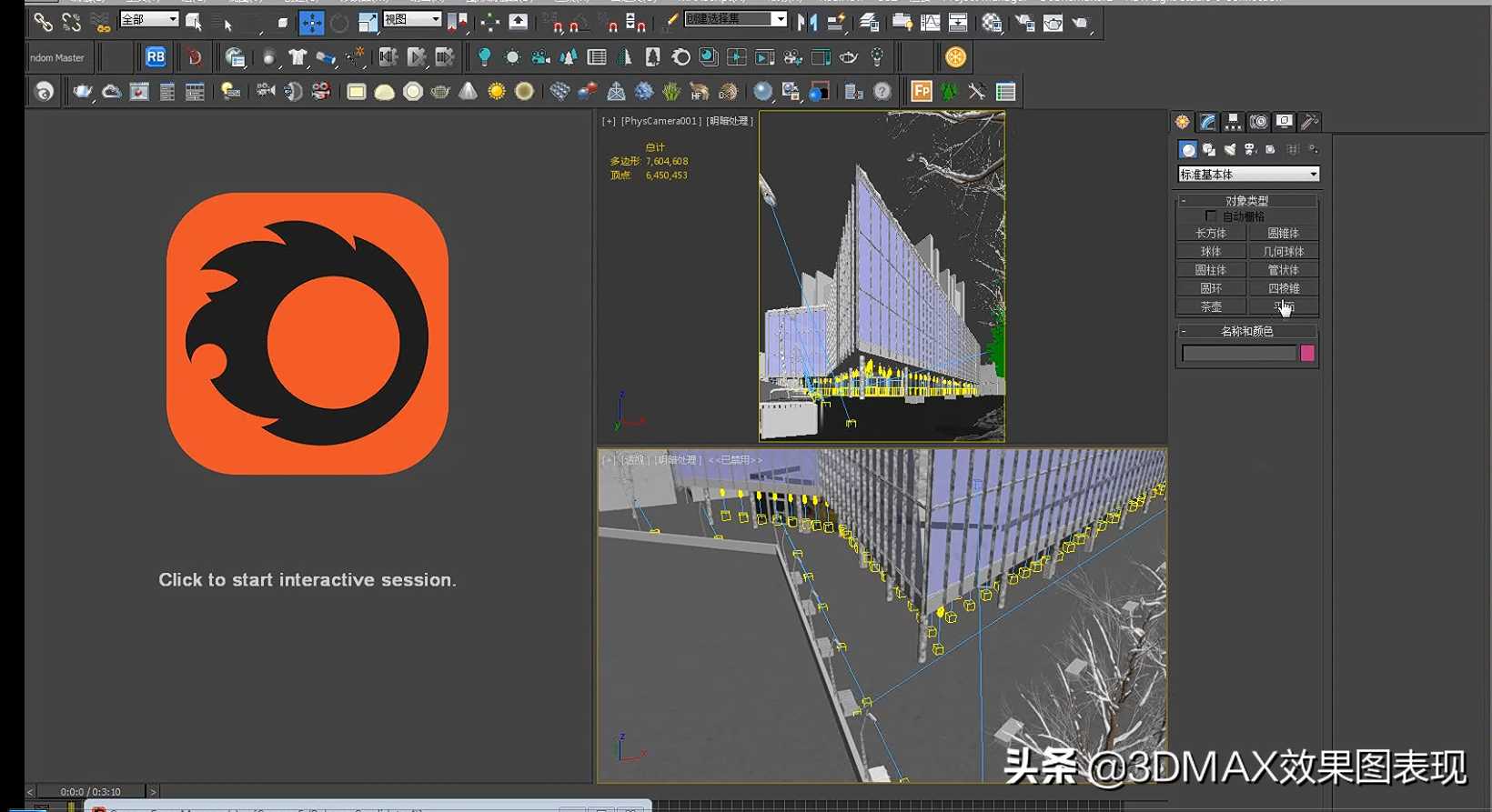Screen dimensions: 1492x812
Task: Open the Layer Manager stacked-sheets icon
Action: 869,22
